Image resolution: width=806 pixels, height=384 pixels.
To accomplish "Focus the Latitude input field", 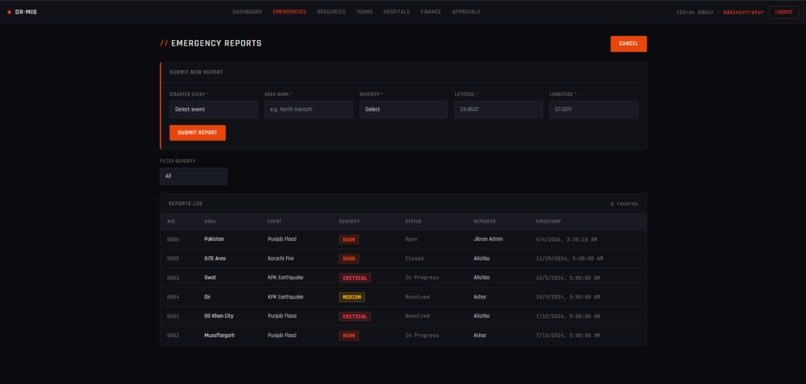I will pyautogui.click(x=498, y=109).
